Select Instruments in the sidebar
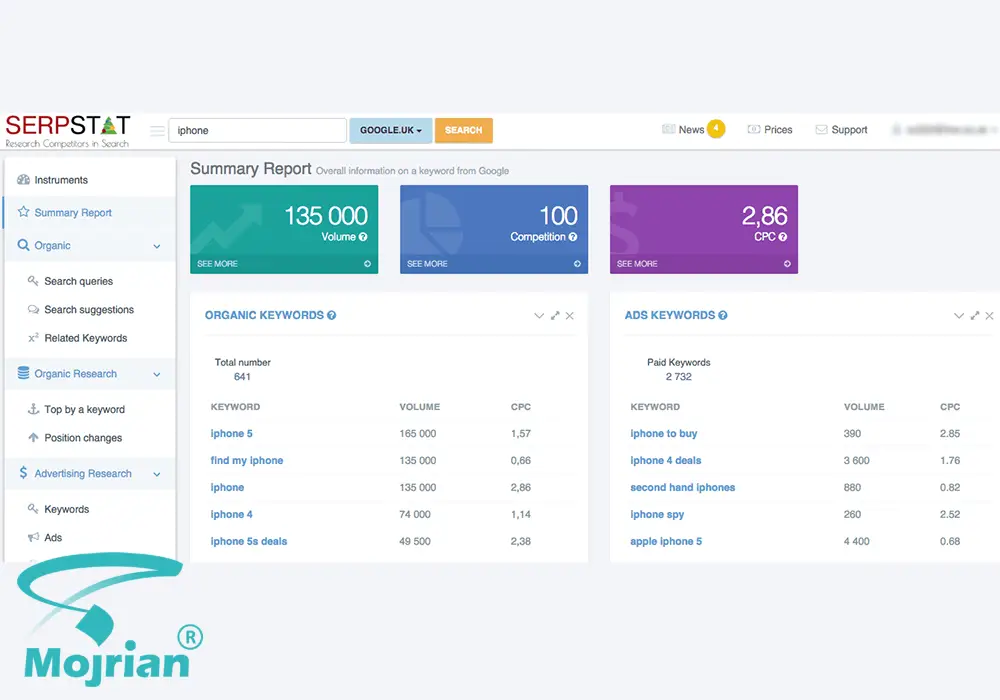 (x=61, y=180)
